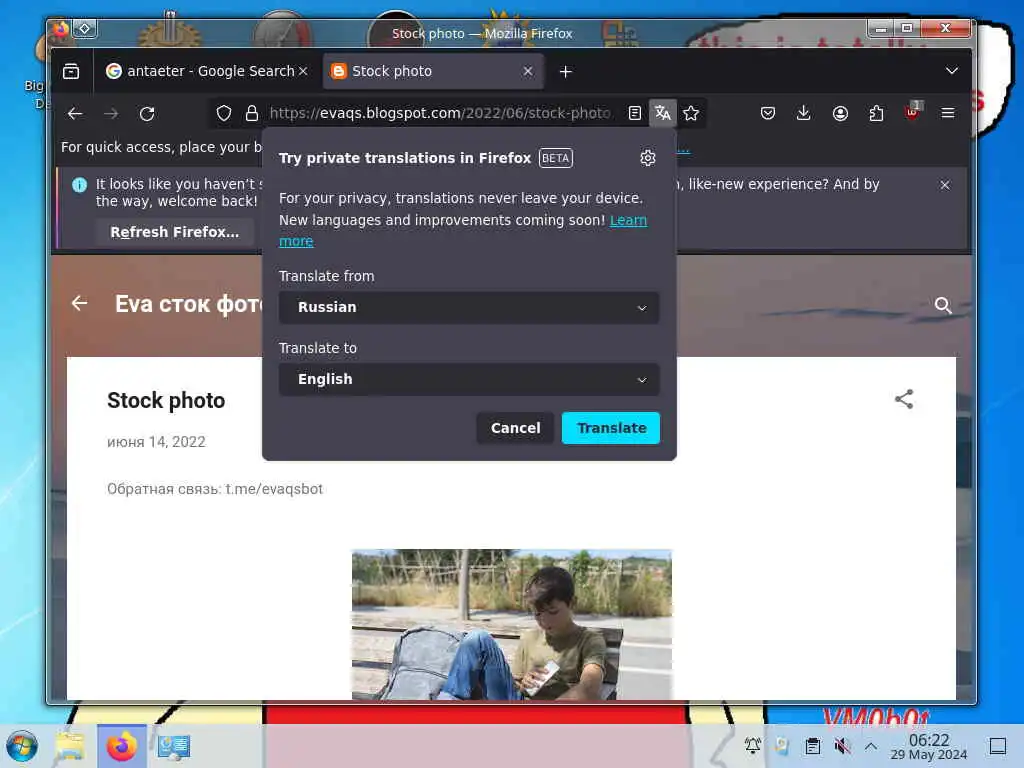Screen dimensions: 1024x768
Task: Open a new tab with plus button
Action: (566, 72)
